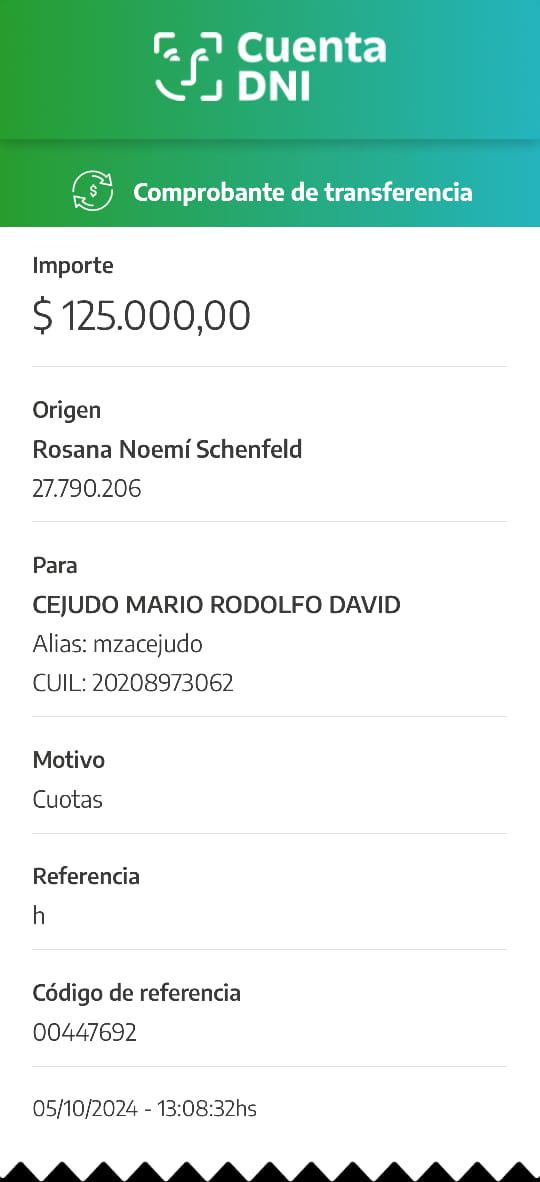Viewport: 540px width, 1182px height.
Task: Click the Cuenta DNI title text
Action: (311, 67)
